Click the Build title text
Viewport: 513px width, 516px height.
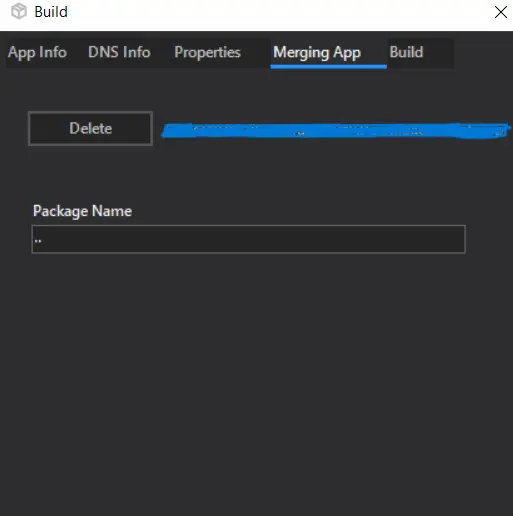pos(51,12)
